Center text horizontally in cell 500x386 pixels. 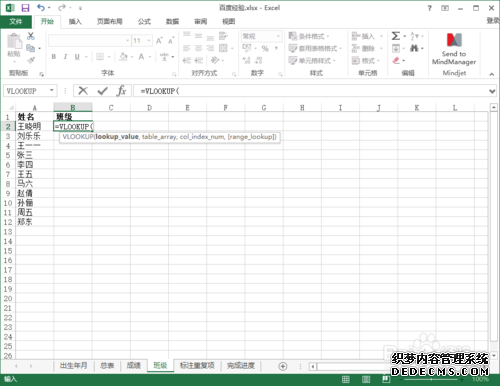click(198, 48)
